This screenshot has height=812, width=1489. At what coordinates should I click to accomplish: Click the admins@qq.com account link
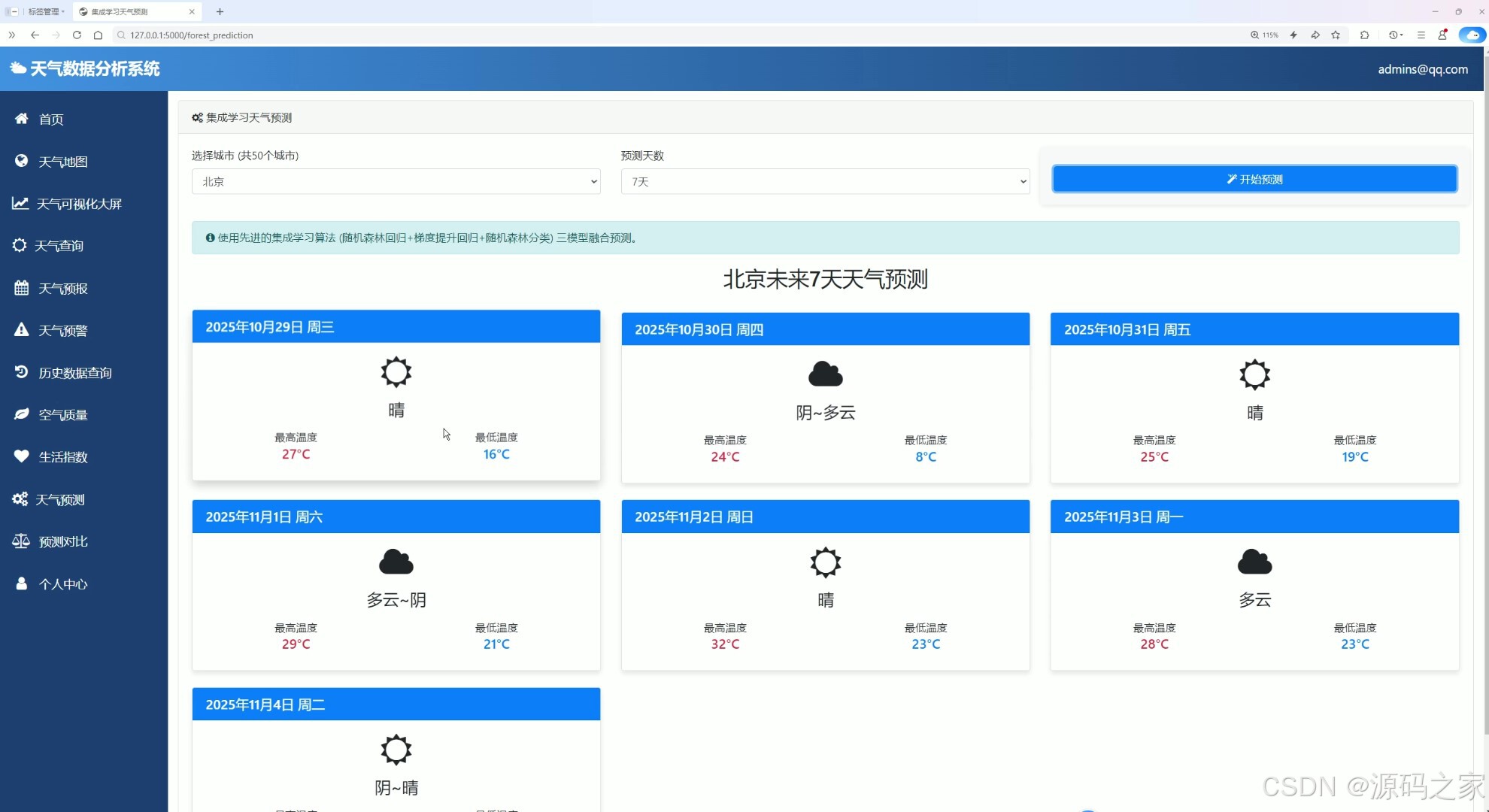click(1422, 68)
